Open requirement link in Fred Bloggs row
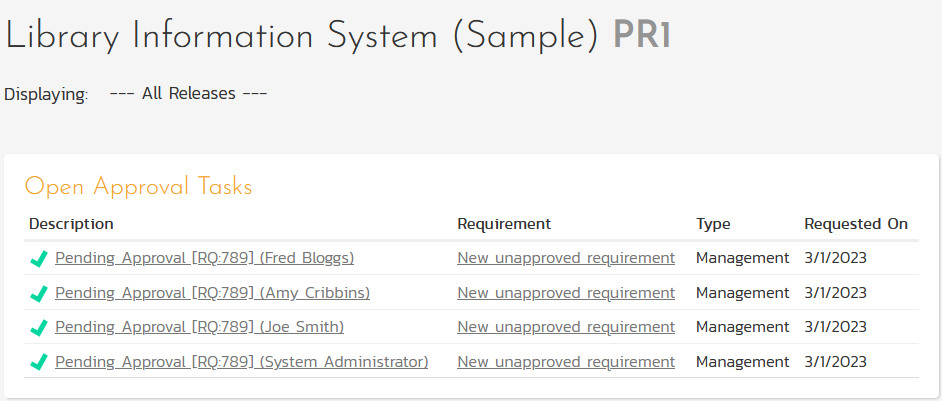The width and height of the screenshot is (942, 401). pos(565,258)
